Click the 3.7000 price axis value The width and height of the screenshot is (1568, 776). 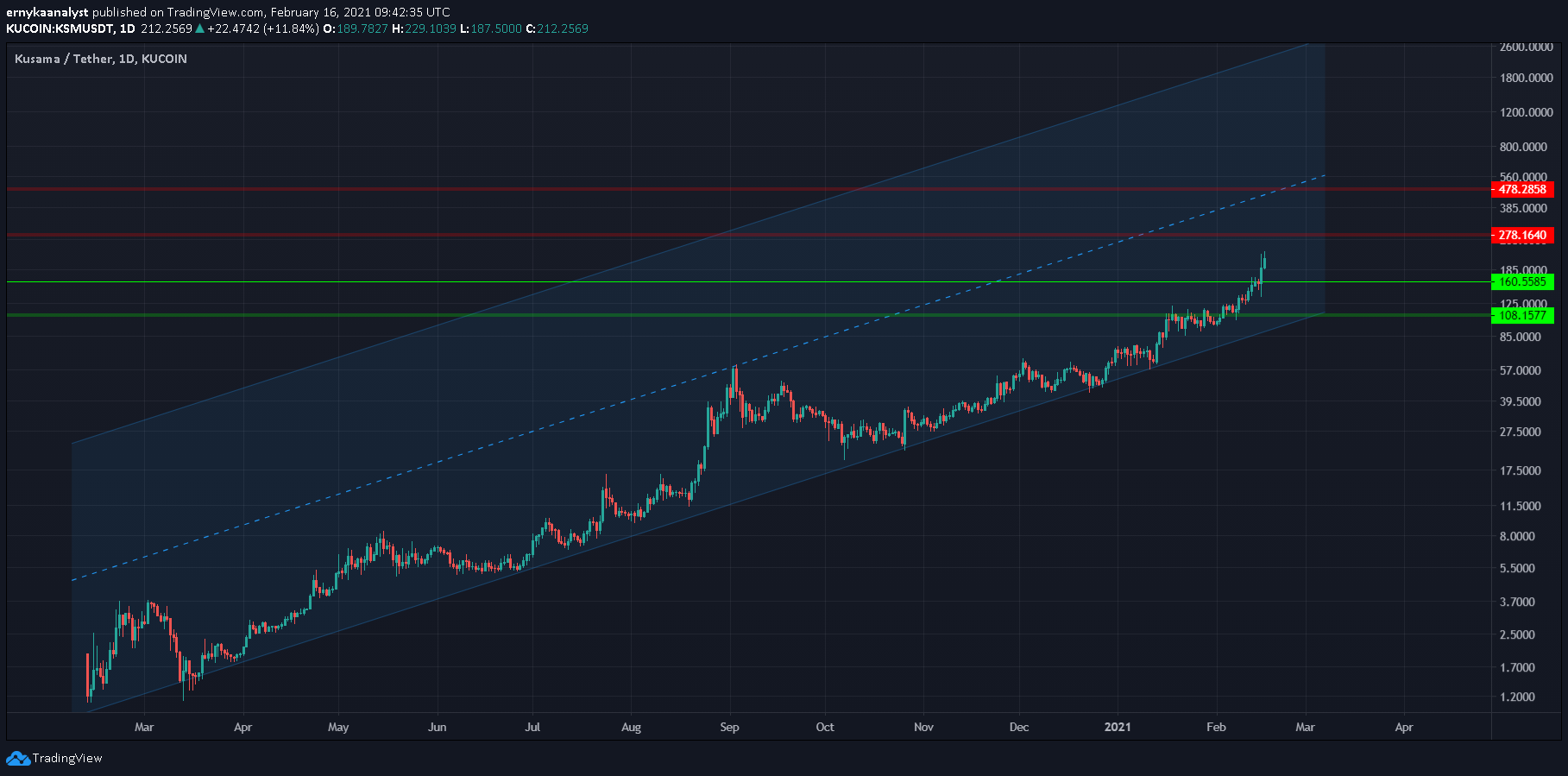[x=1518, y=602]
